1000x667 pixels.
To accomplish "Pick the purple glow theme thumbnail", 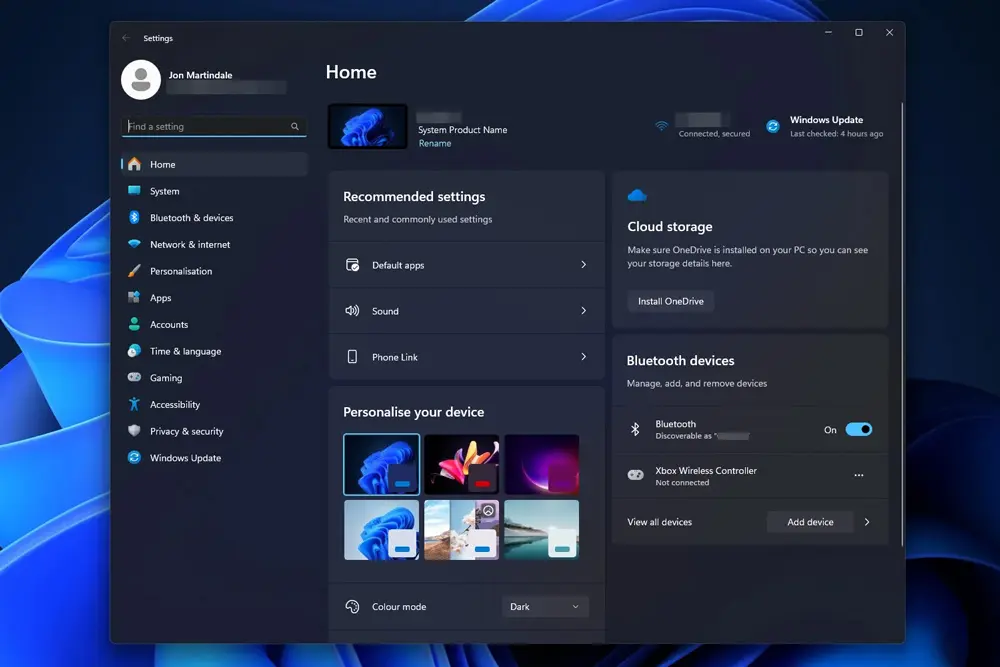I will 541,464.
